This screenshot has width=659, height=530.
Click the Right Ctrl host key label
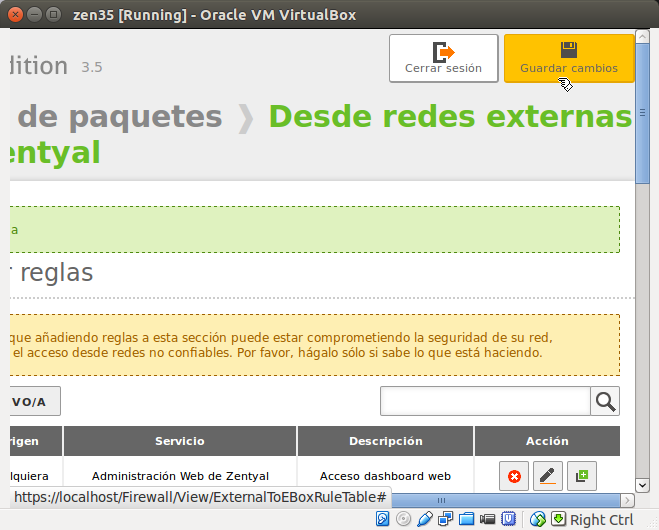(x=601, y=520)
